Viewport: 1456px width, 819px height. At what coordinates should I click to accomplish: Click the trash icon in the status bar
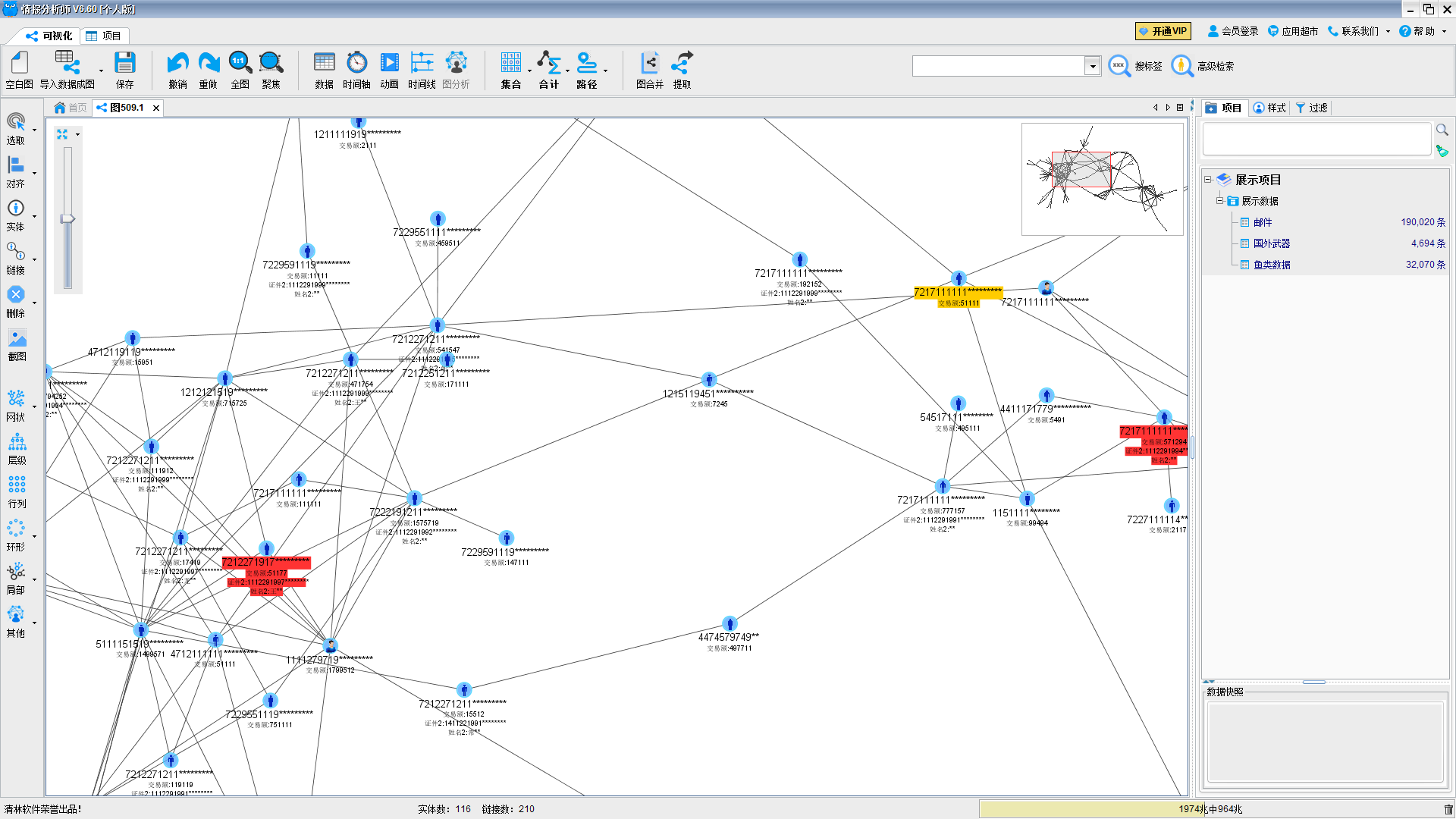tap(1448, 809)
